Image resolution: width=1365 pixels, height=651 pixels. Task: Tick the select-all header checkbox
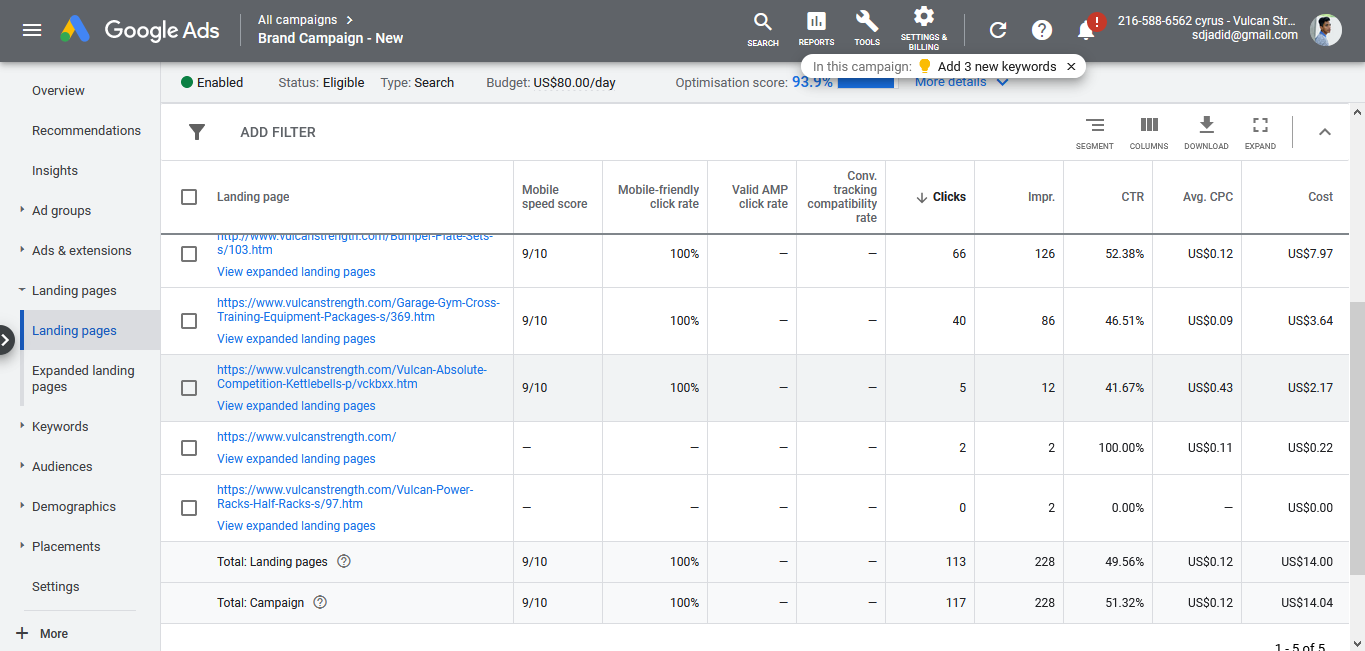189,197
